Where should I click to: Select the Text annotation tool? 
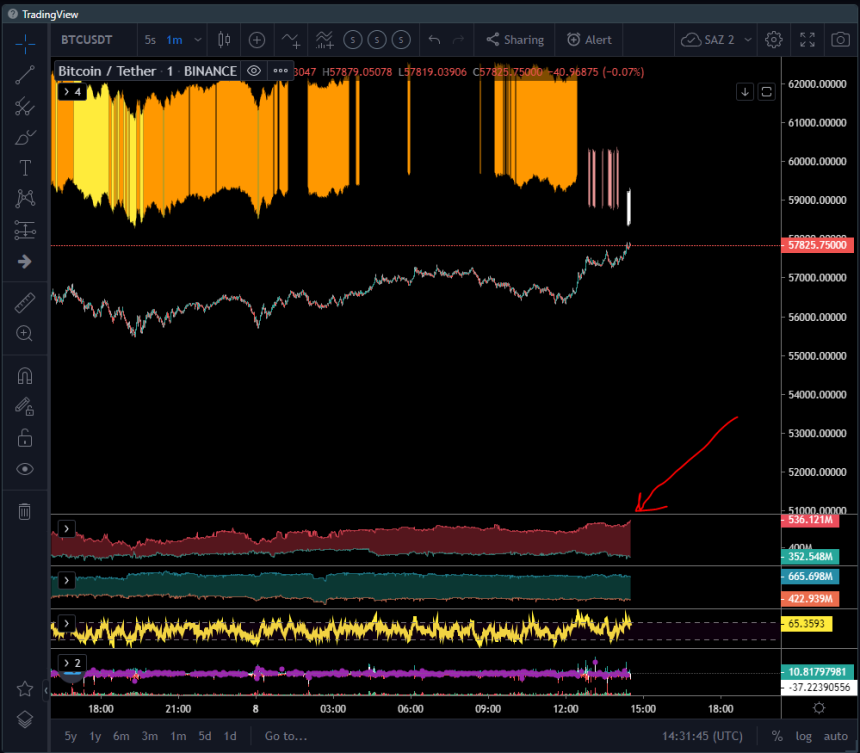(24, 168)
